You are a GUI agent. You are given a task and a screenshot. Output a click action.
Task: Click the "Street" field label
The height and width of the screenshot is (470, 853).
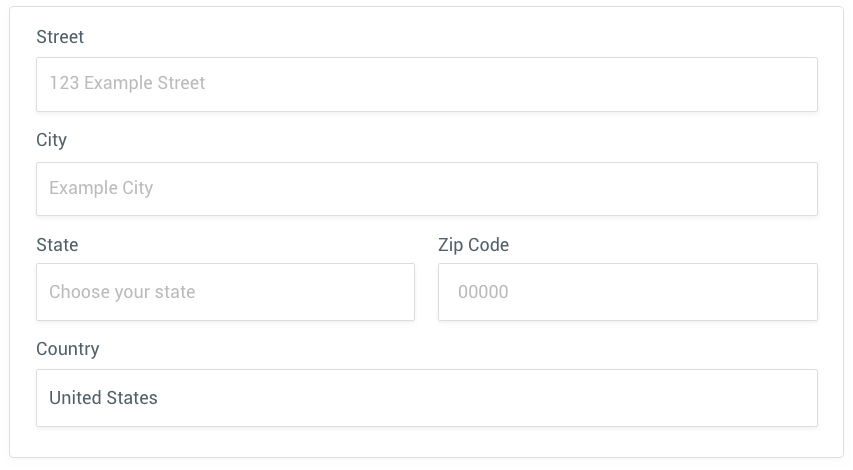point(60,37)
